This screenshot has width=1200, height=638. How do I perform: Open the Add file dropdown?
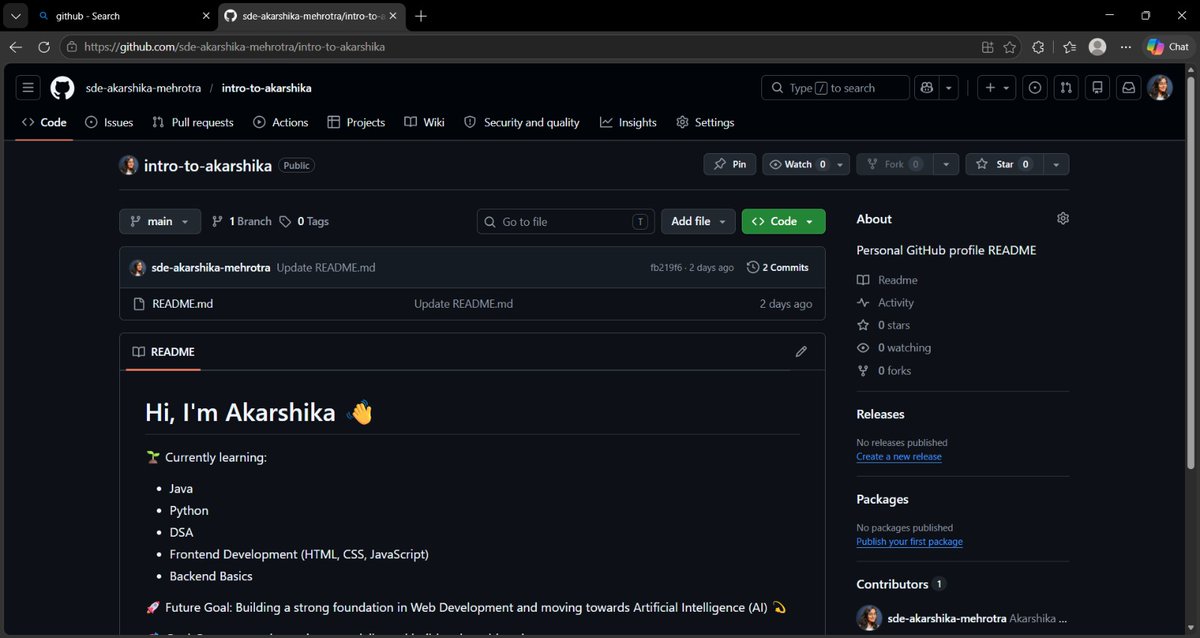point(698,221)
